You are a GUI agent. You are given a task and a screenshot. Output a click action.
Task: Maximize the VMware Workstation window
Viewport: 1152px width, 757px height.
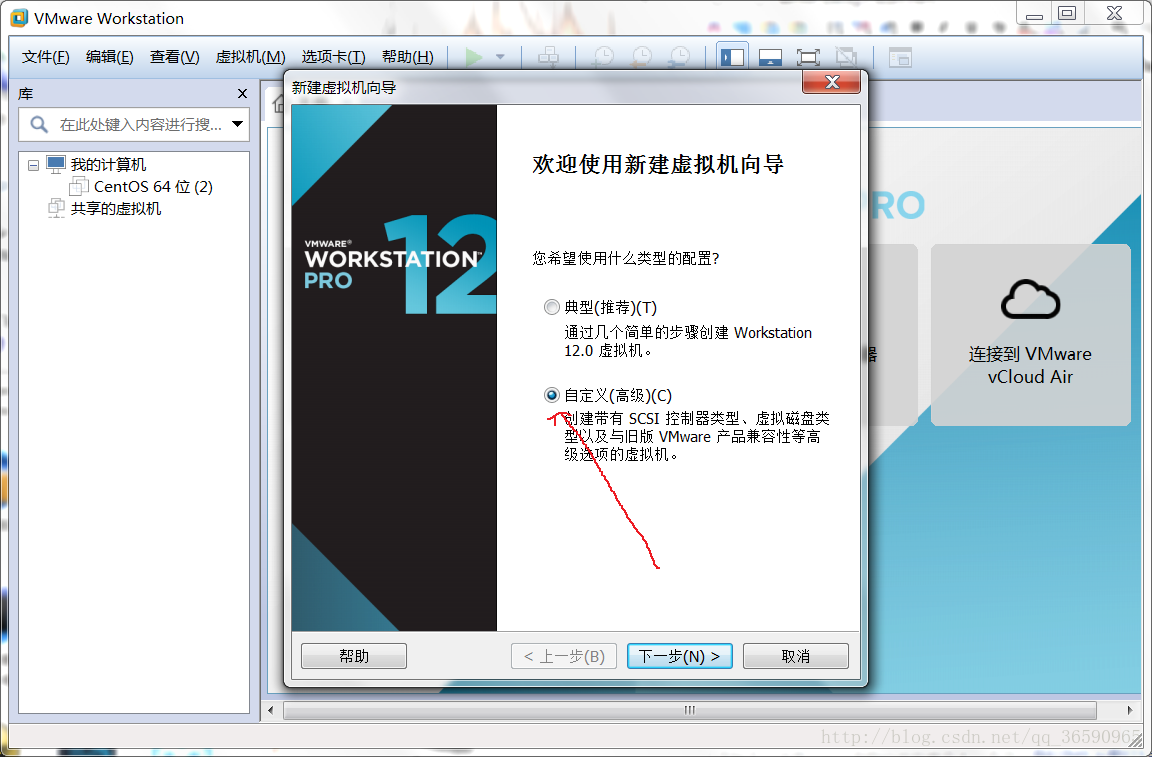tap(1067, 12)
